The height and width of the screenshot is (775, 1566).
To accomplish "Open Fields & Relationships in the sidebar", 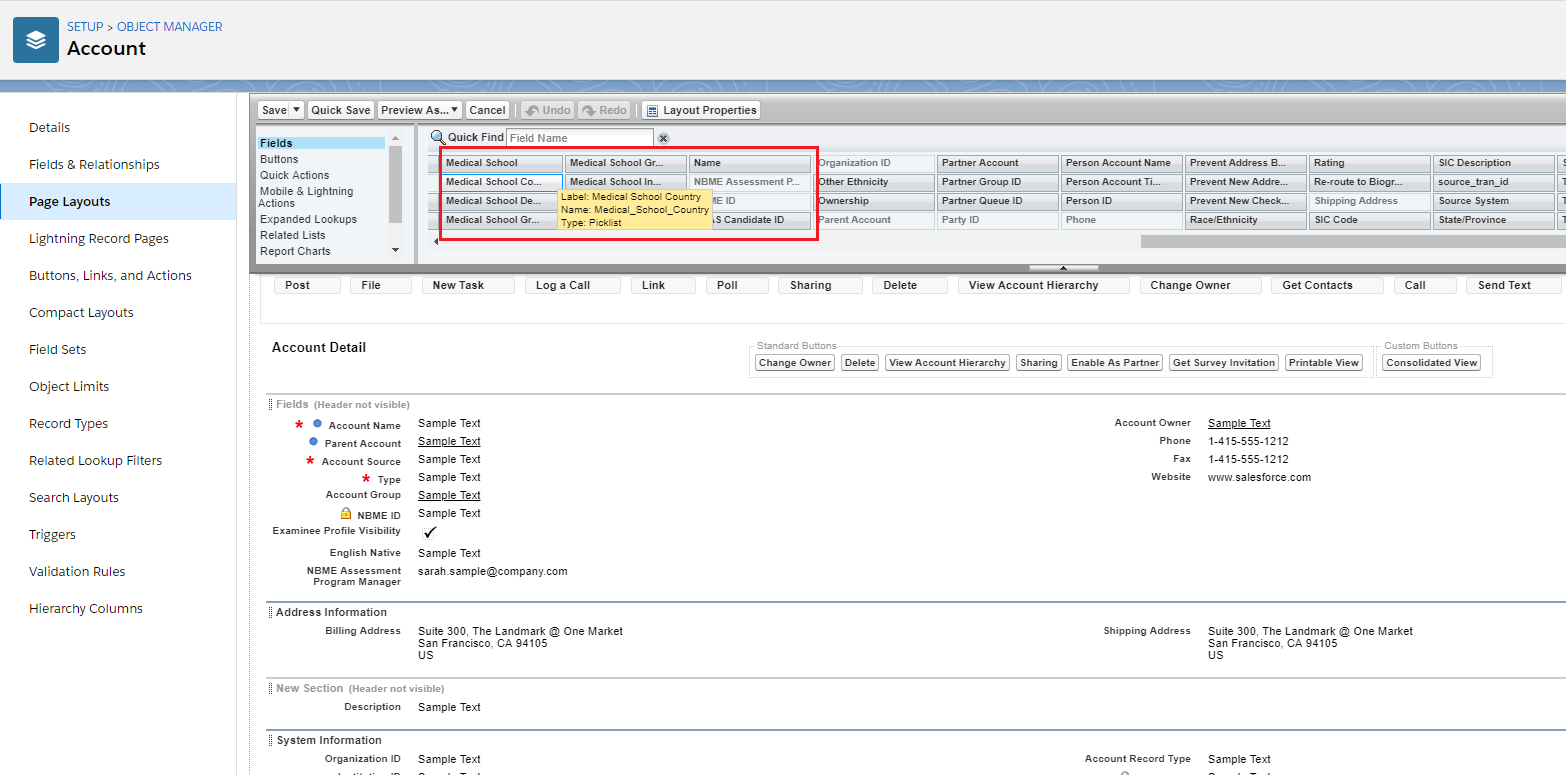I will 94,164.
